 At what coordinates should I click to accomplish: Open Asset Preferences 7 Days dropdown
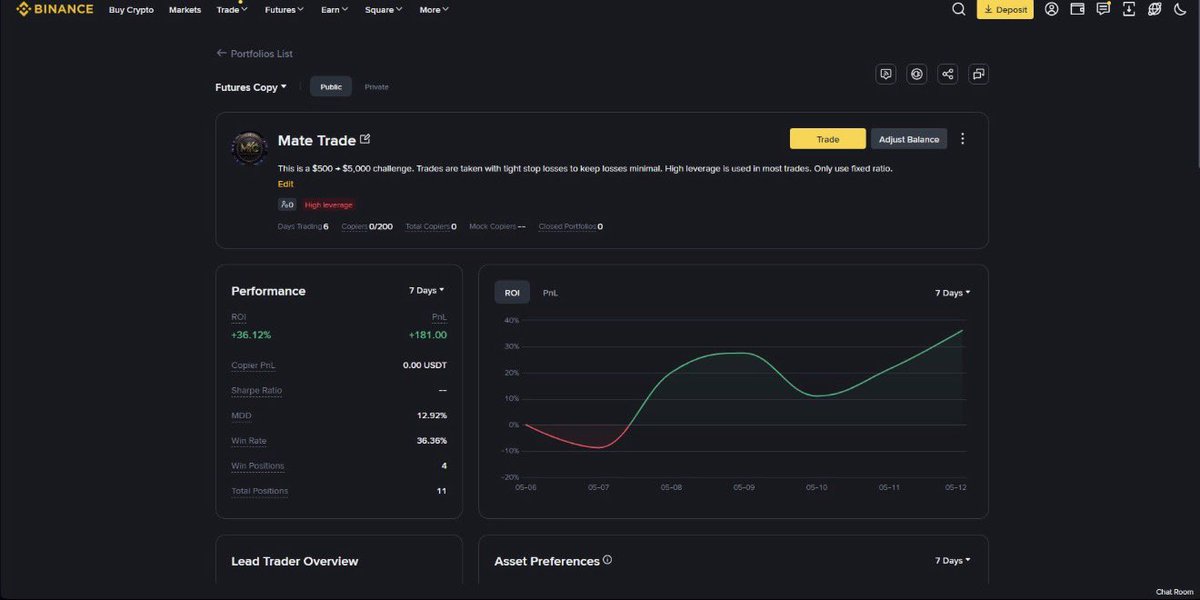click(x=953, y=560)
